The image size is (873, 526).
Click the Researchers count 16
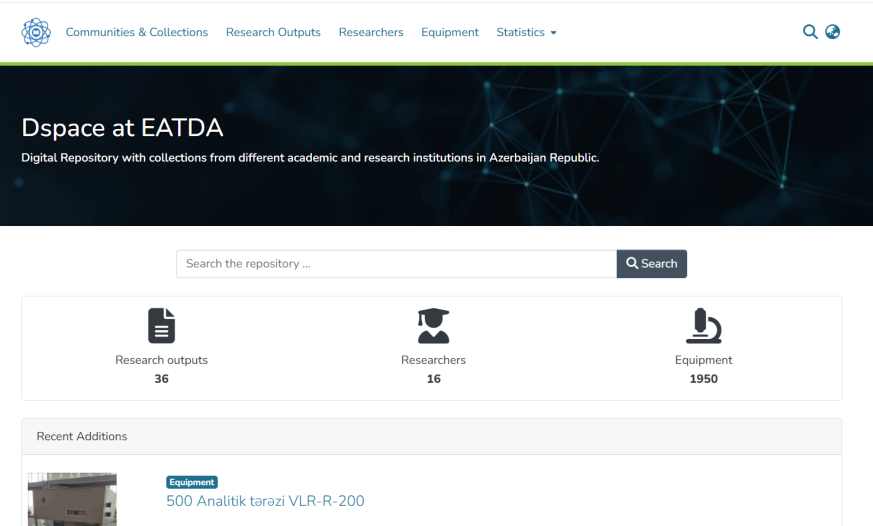click(433, 379)
